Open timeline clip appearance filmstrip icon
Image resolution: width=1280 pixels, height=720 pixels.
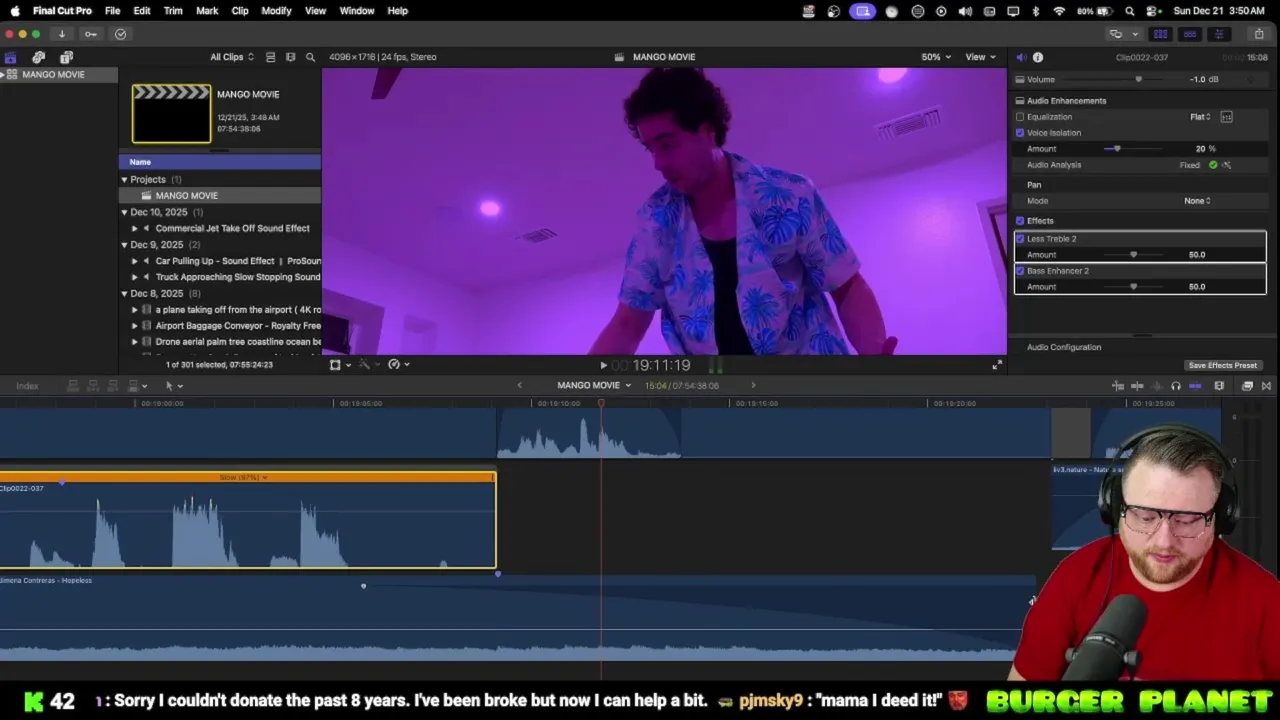point(1219,386)
